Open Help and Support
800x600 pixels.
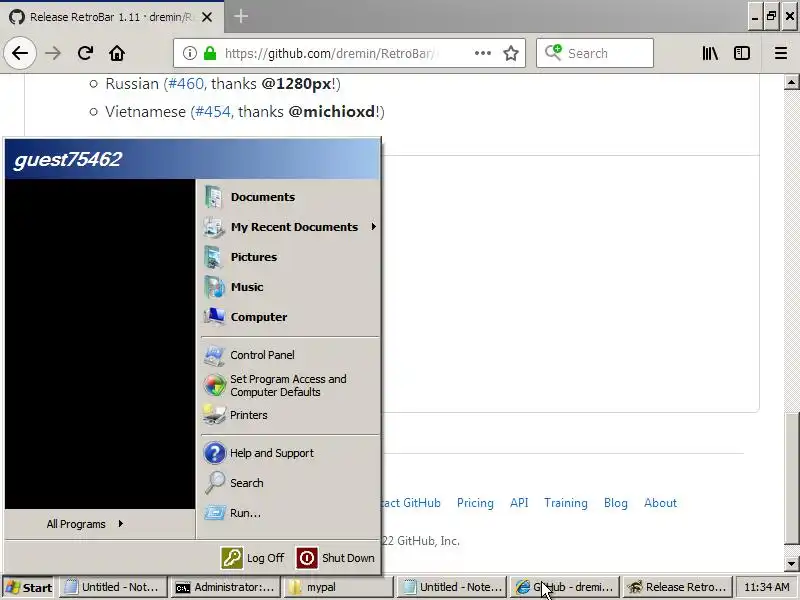(x=289, y=453)
